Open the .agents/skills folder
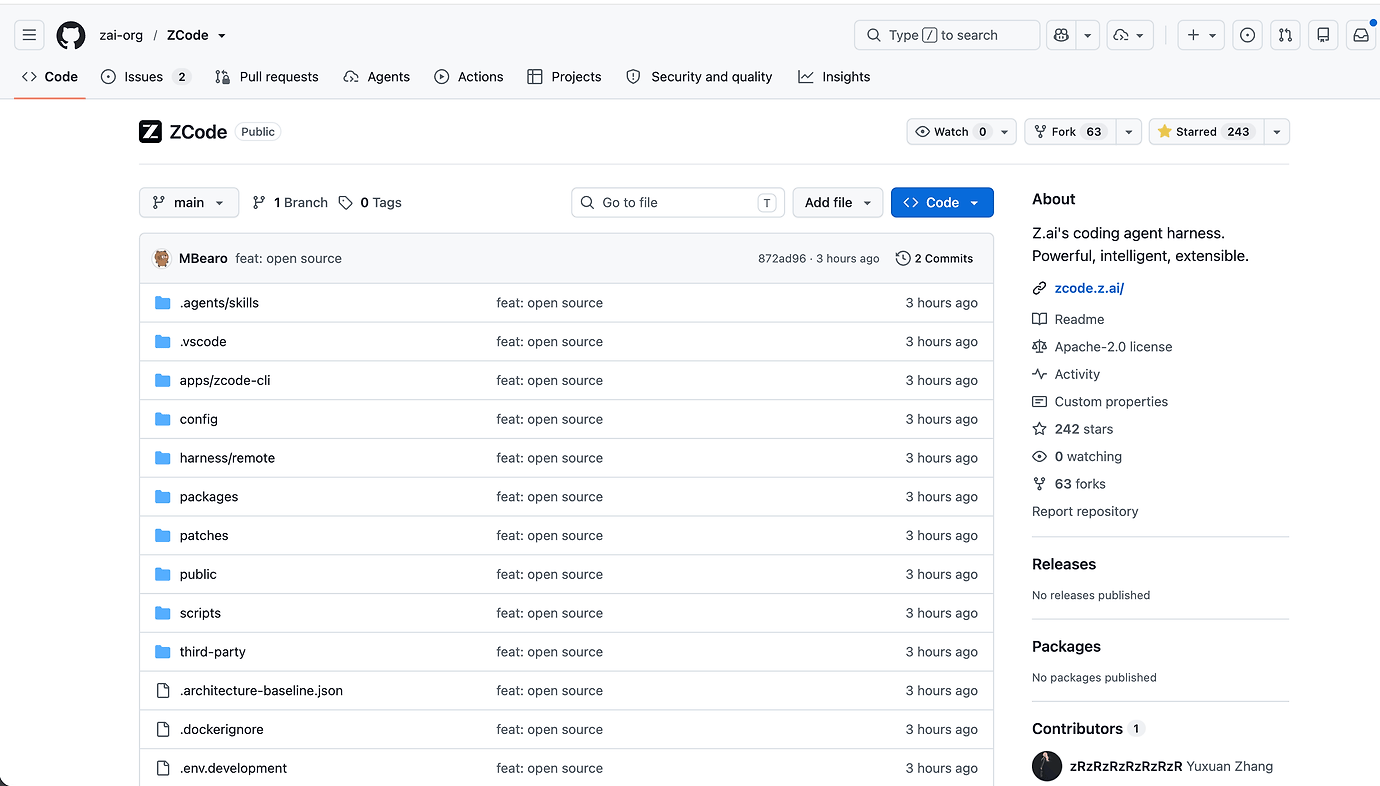Screen dimensions: 1380x786 pos(219,303)
